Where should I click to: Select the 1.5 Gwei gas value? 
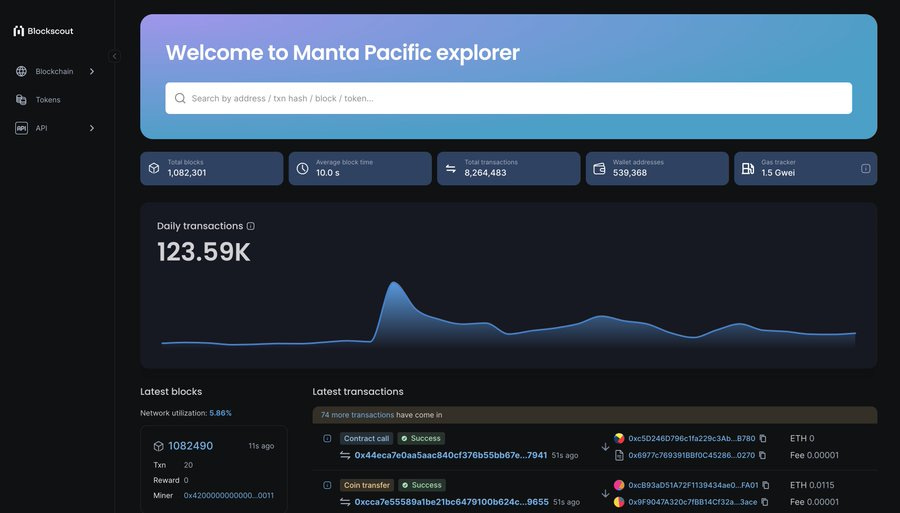click(778, 173)
